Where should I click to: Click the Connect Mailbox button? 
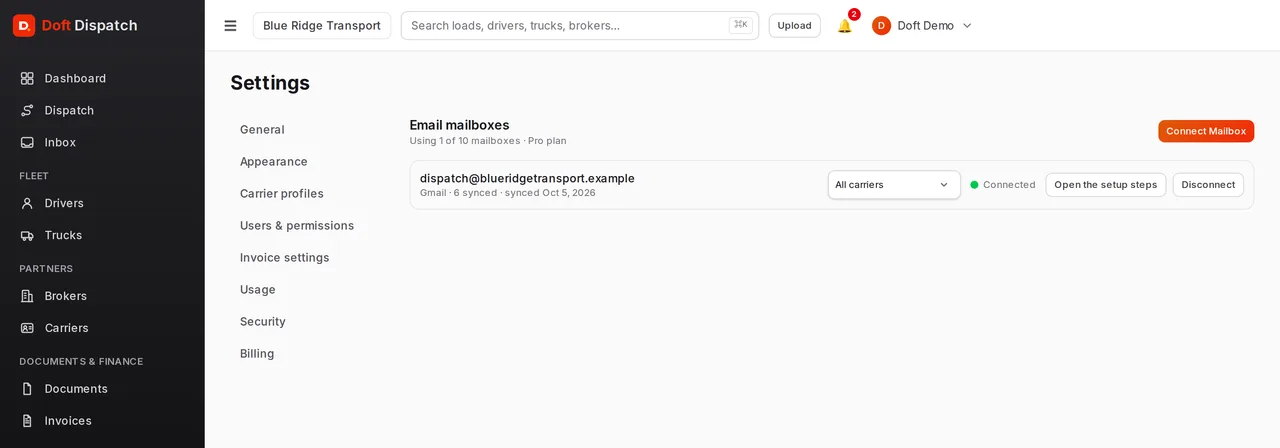pyautogui.click(x=1206, y=131)
